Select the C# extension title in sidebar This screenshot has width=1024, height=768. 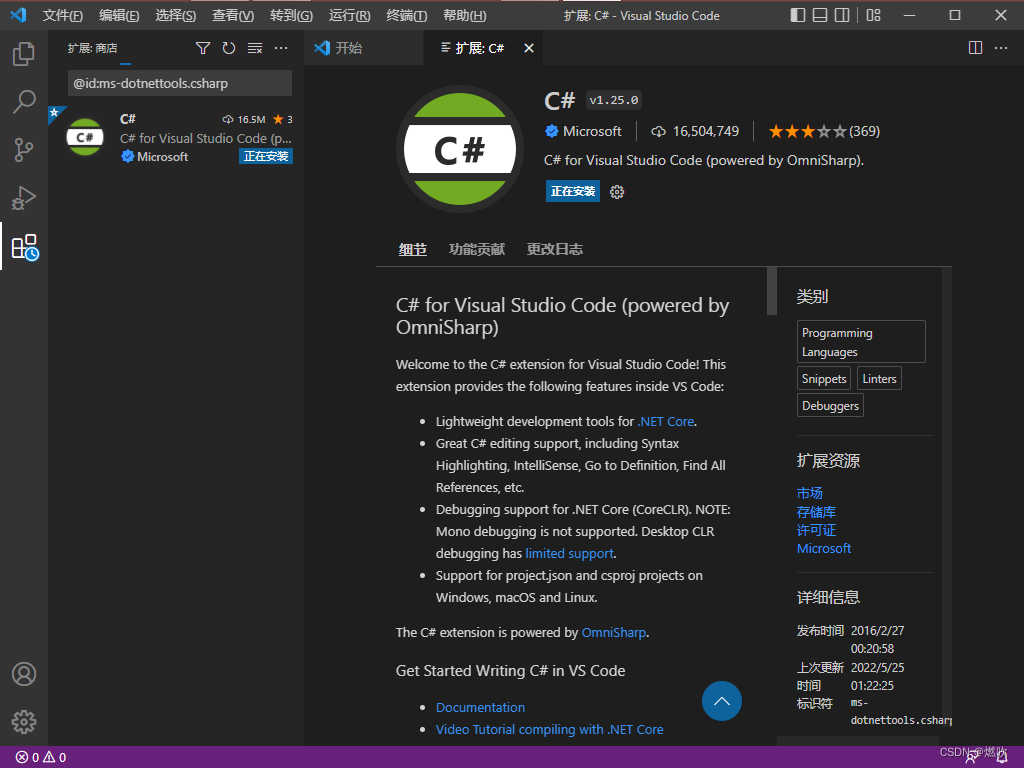tap(127, 119)
